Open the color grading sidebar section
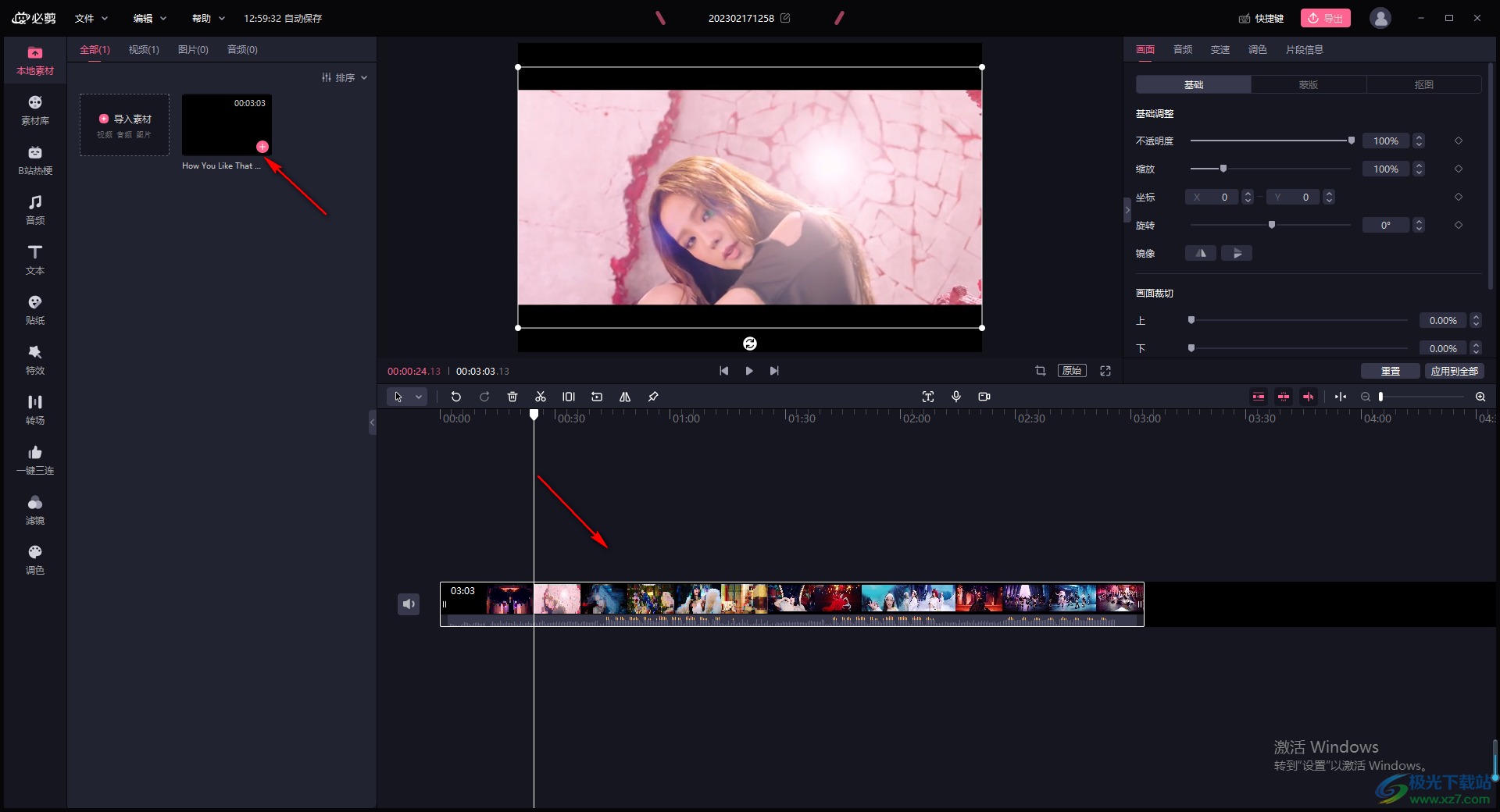This screenshot has width=1500, height=812. 35,561
